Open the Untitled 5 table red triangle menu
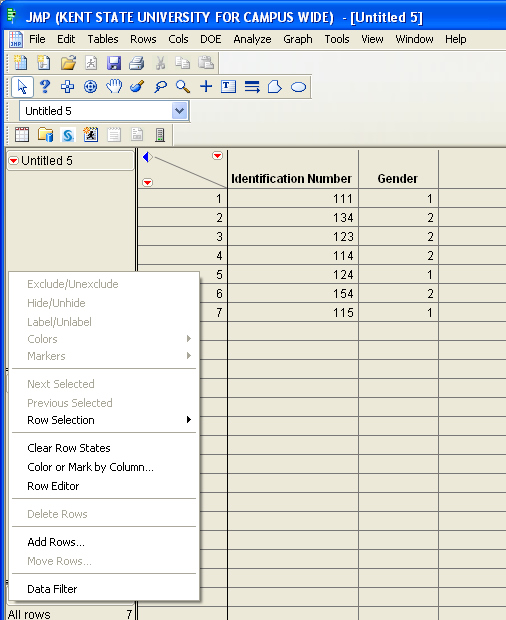The height and width of the screenshot is (620, 506). [x=13, y=161]
